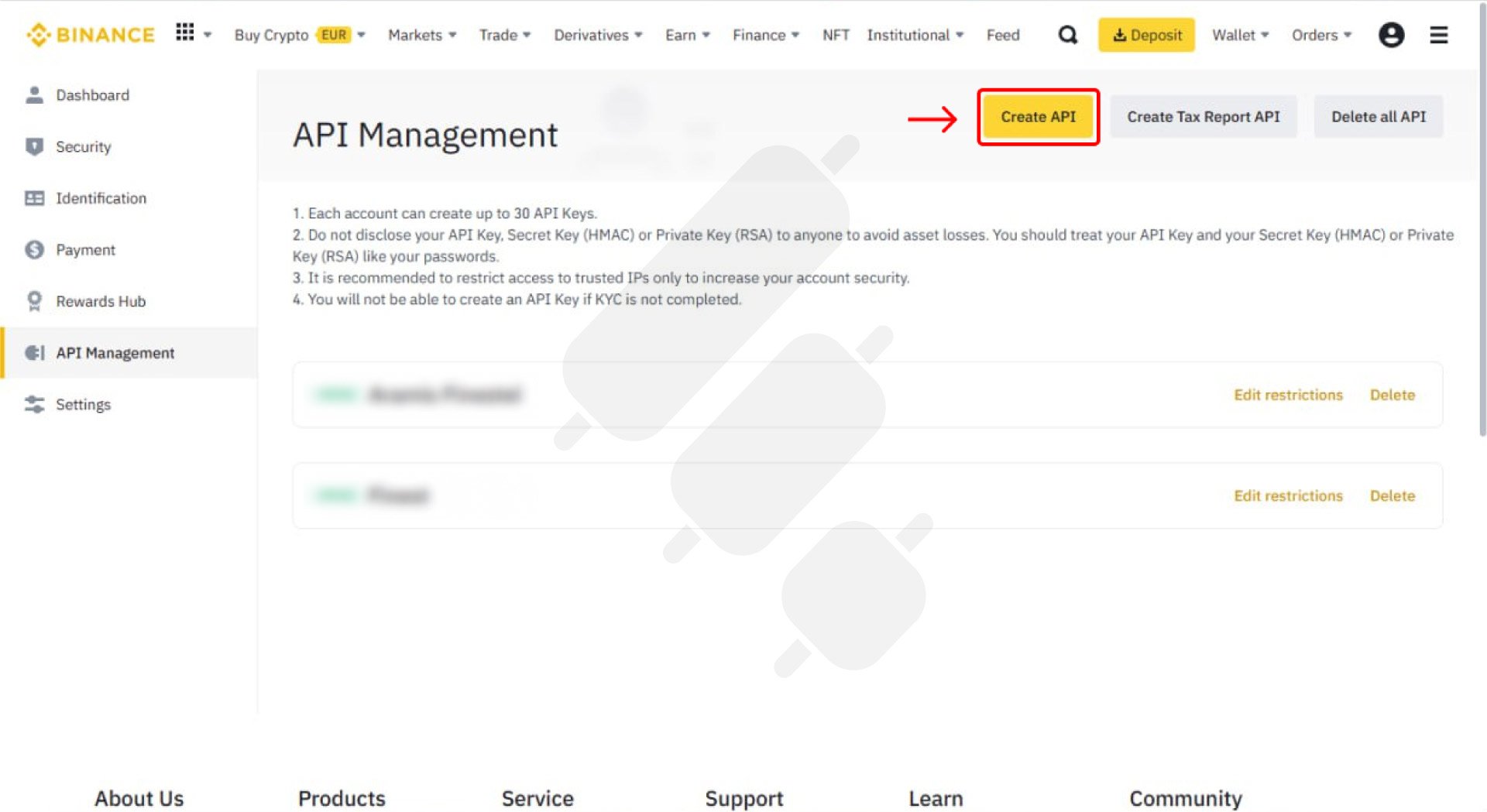Image resolution: width=1487 pixels, height=812 pixels.
Task: Expand the EUR currency dropdown arrow
Action: [361, 35]
